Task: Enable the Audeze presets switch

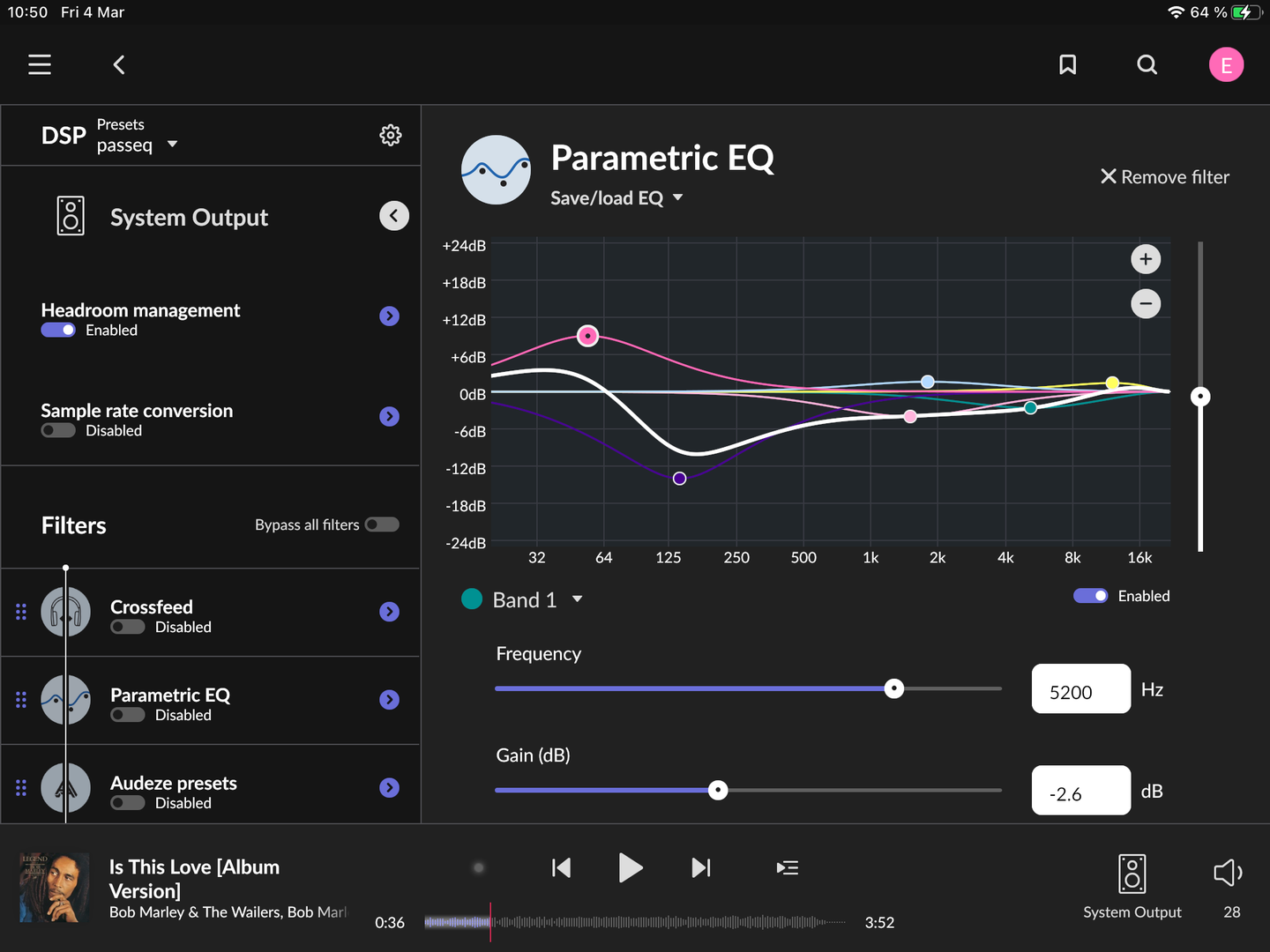Action: [128, 803]
